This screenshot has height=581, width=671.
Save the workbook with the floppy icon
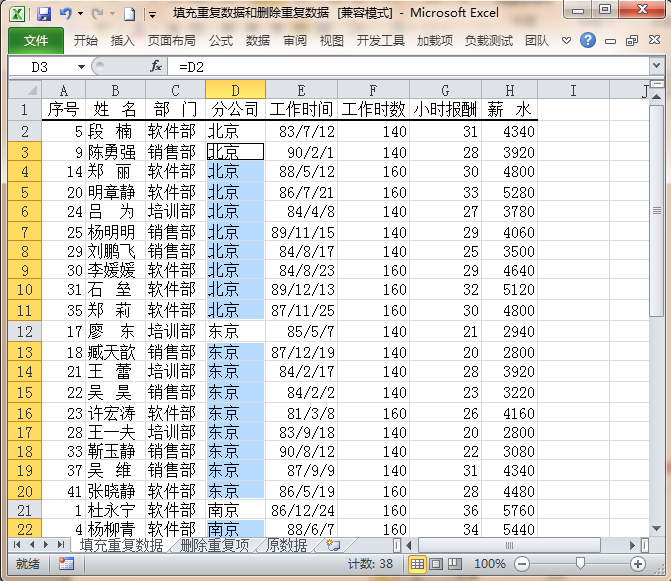coord(44,14)
